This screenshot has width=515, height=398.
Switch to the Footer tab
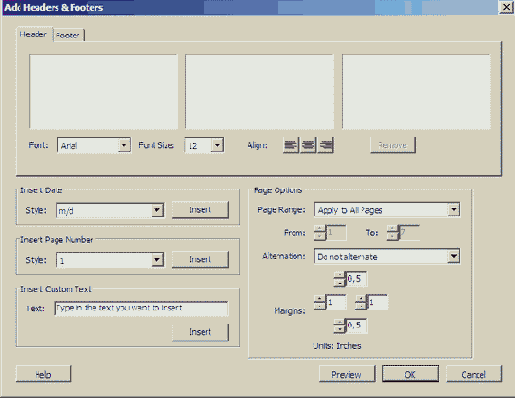click(x=68, y=35)
